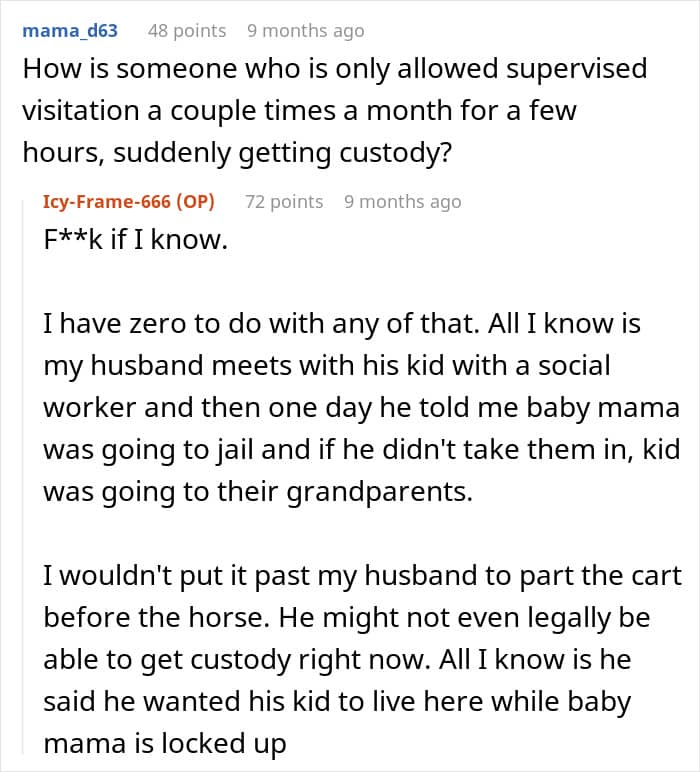Click the timestamp on Icy-Frame-666's reply
This screenshot has width=700, height=772.
[403, 201]
